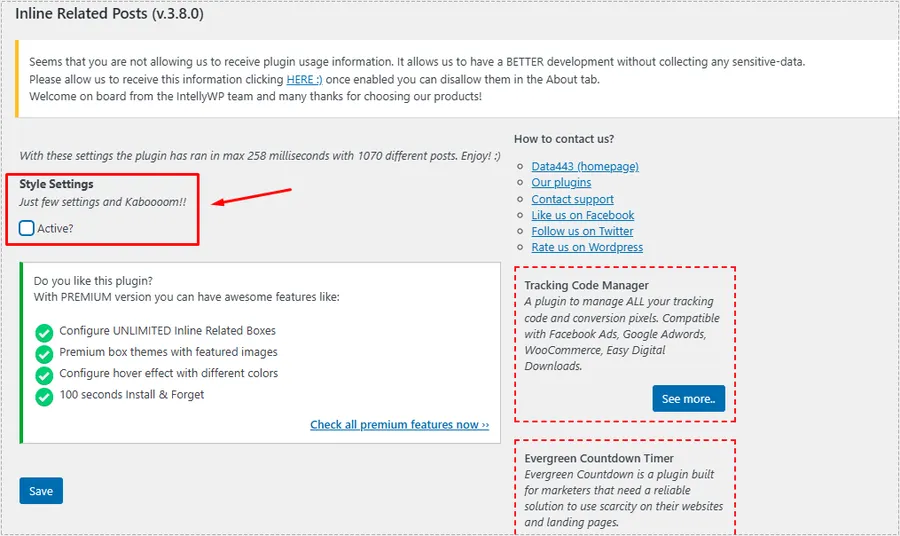Click 'Welcome on board from the IntellyWP team' line
900x536 pixels.
coord(255,96)
